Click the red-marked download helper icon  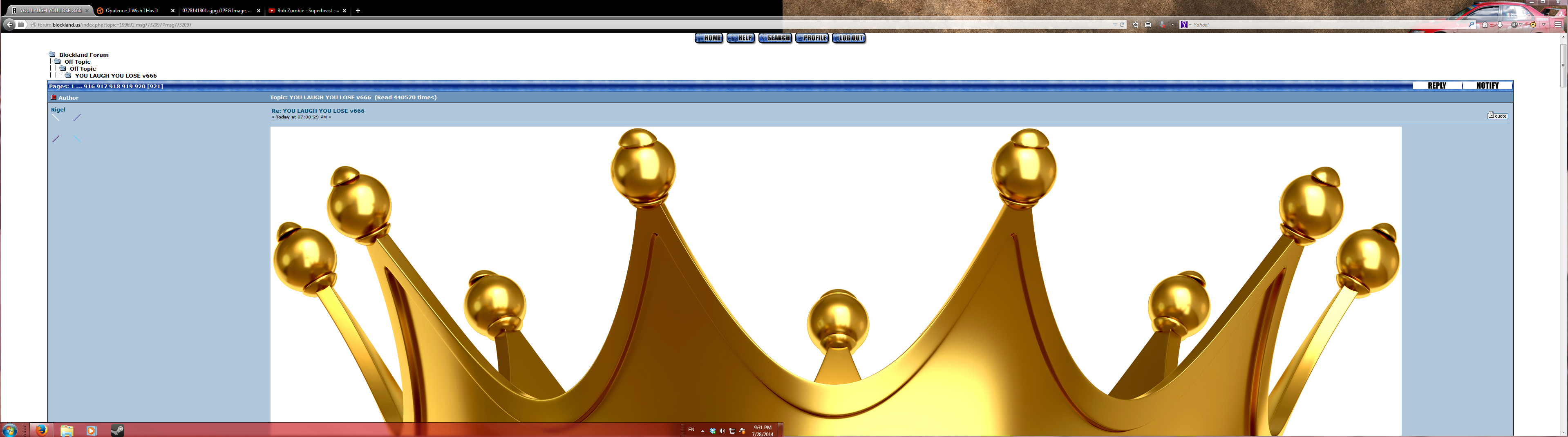click(1163, 25)
